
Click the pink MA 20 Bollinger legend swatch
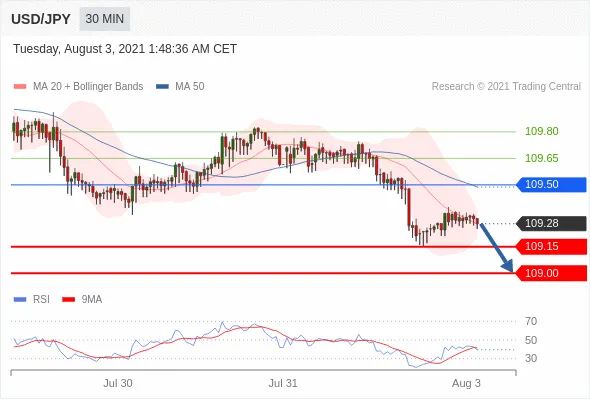20,87
